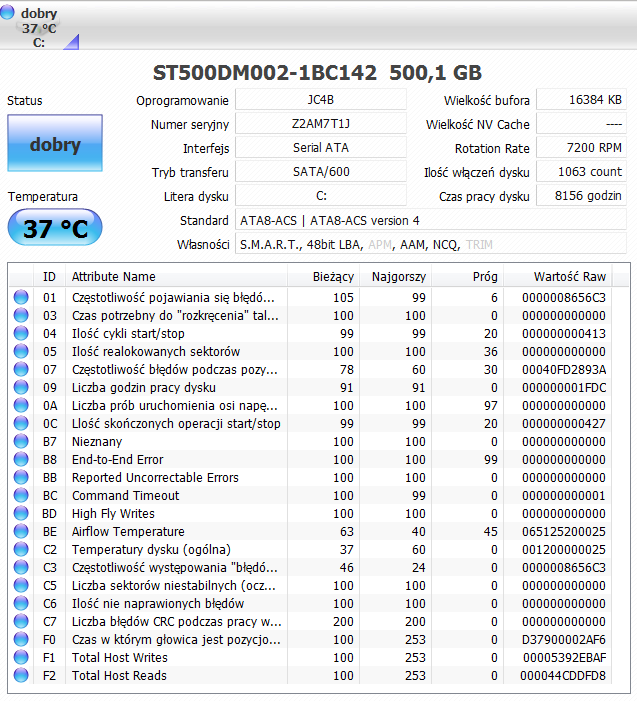This screenshot has height=701, width=637.
Task: Click the status circle for High Fly Writes
Action: [x=21, y=513]
